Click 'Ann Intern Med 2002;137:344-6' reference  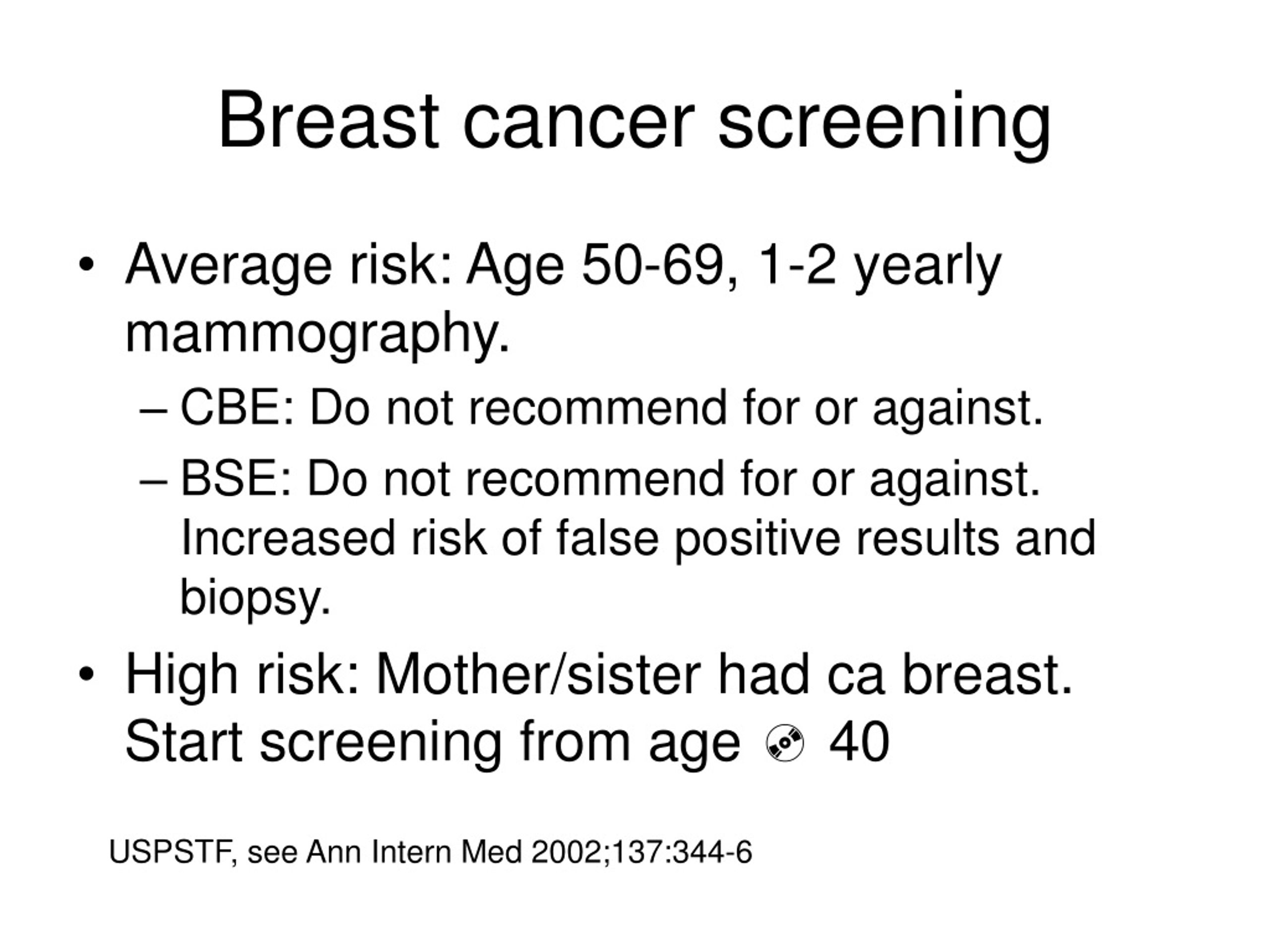click(529, 852)
